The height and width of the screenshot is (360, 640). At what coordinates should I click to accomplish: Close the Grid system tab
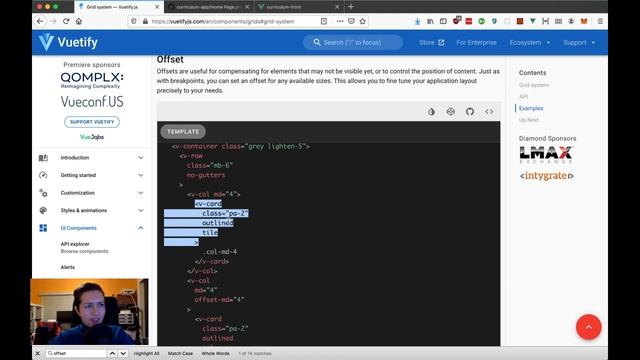coord(157,7)
